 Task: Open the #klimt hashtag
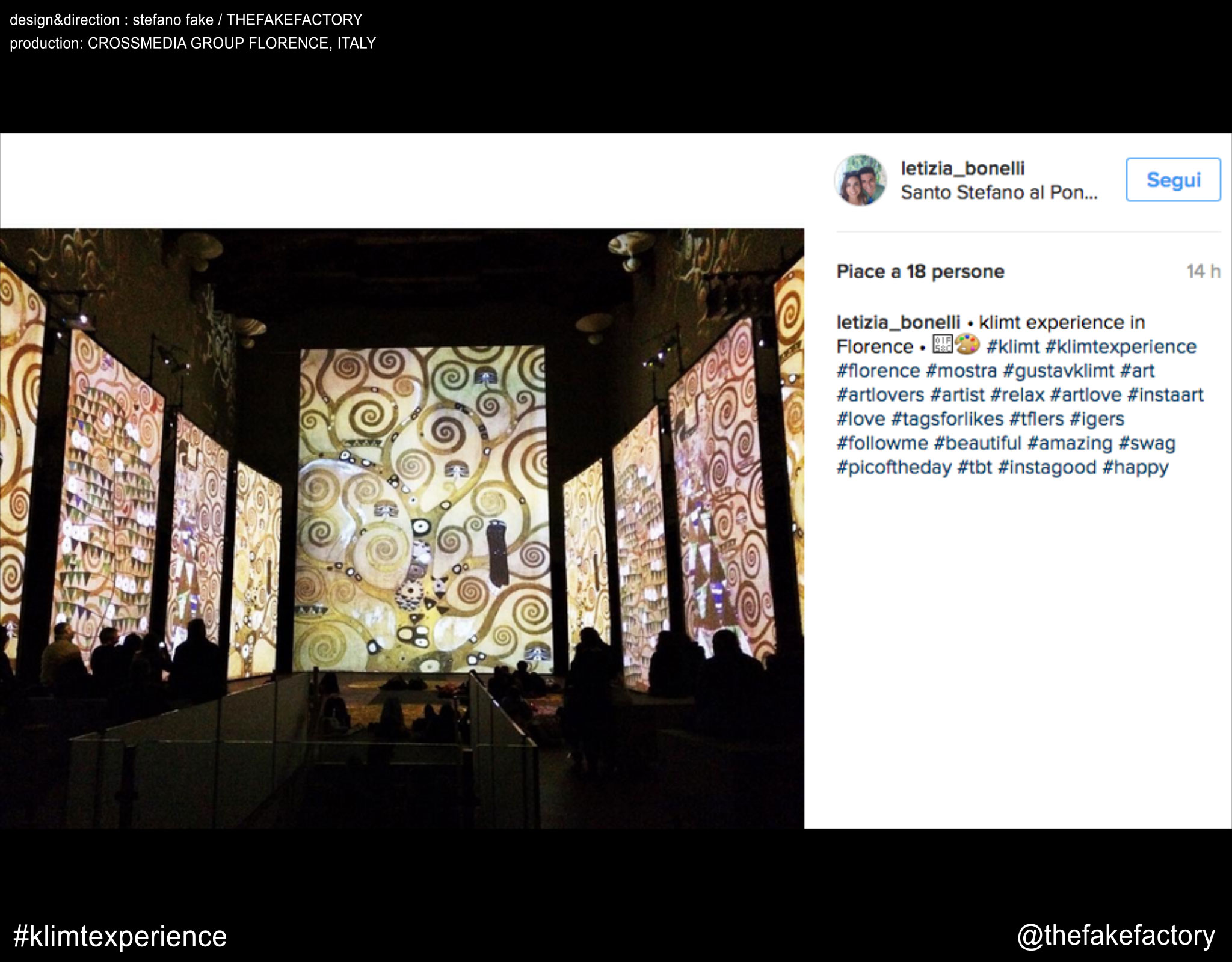tap(1013, 347)
